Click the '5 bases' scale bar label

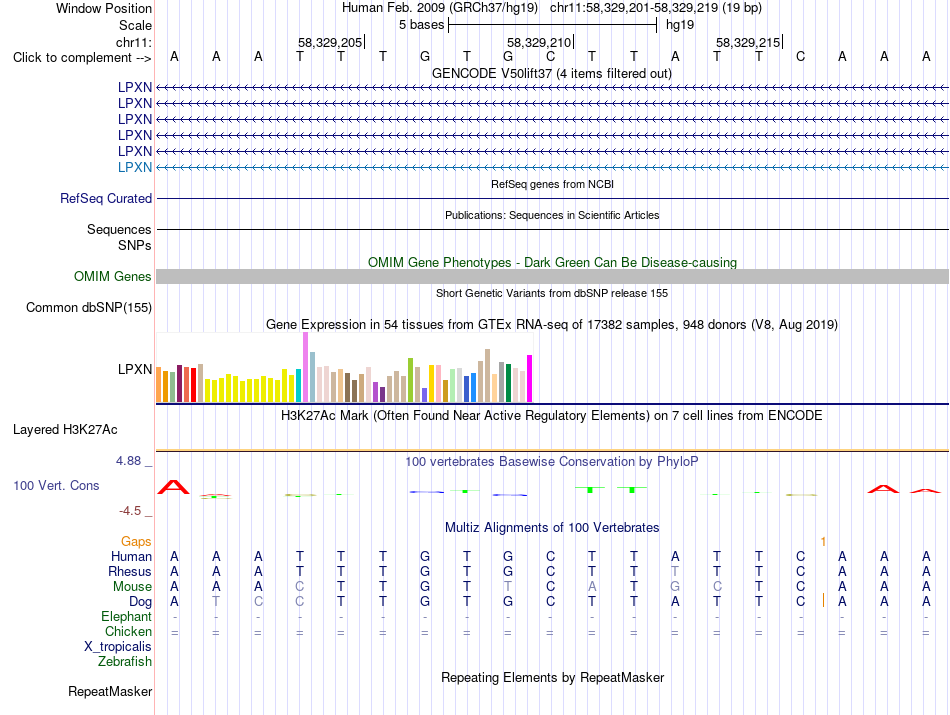tap(421, 25)
